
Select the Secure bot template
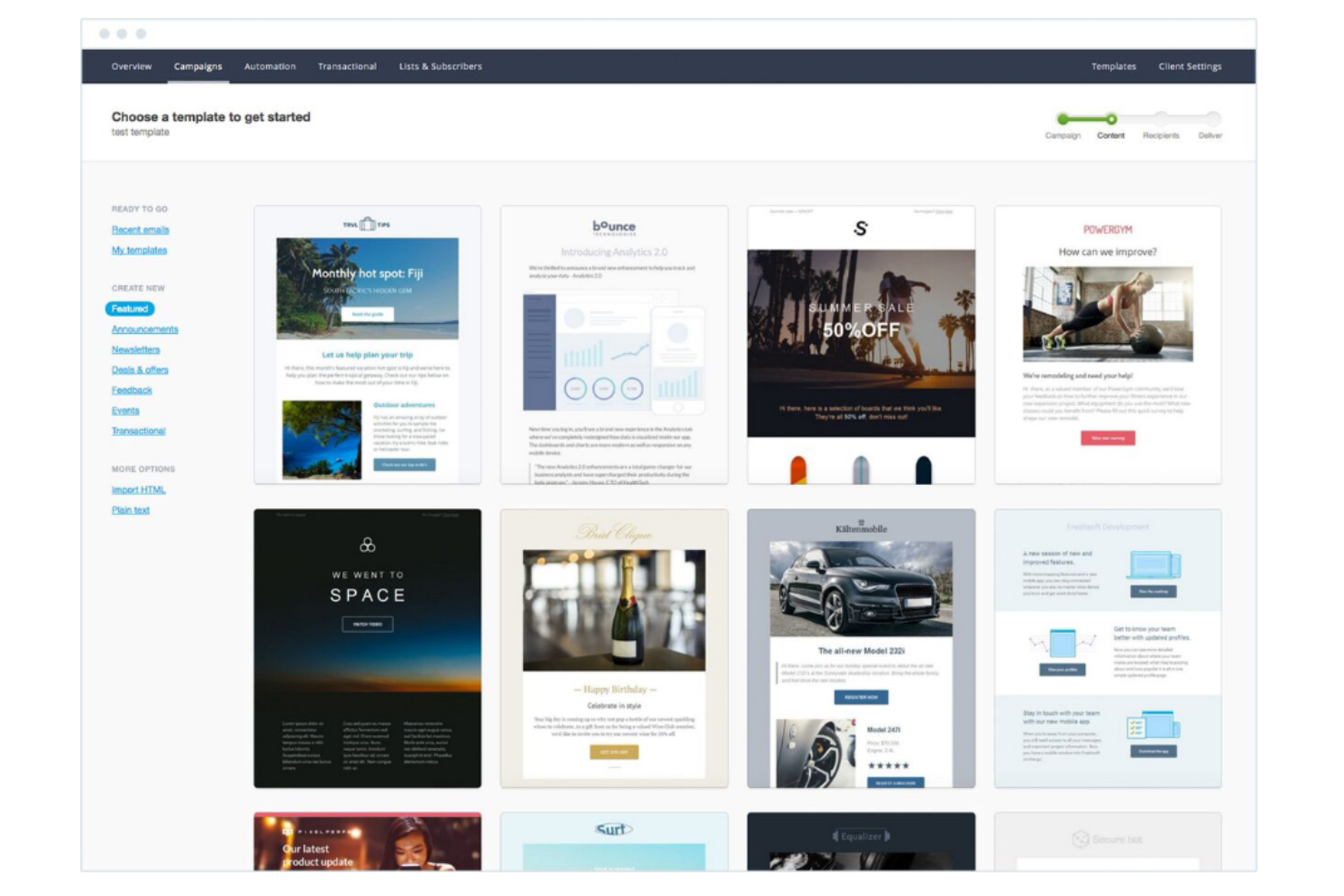1108,842
